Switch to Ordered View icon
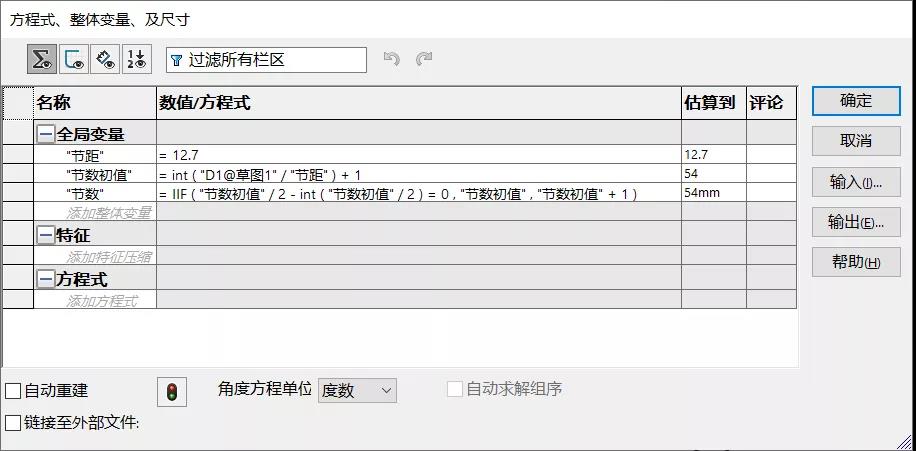Screen dimensions: 916x451 pos(137,59)
